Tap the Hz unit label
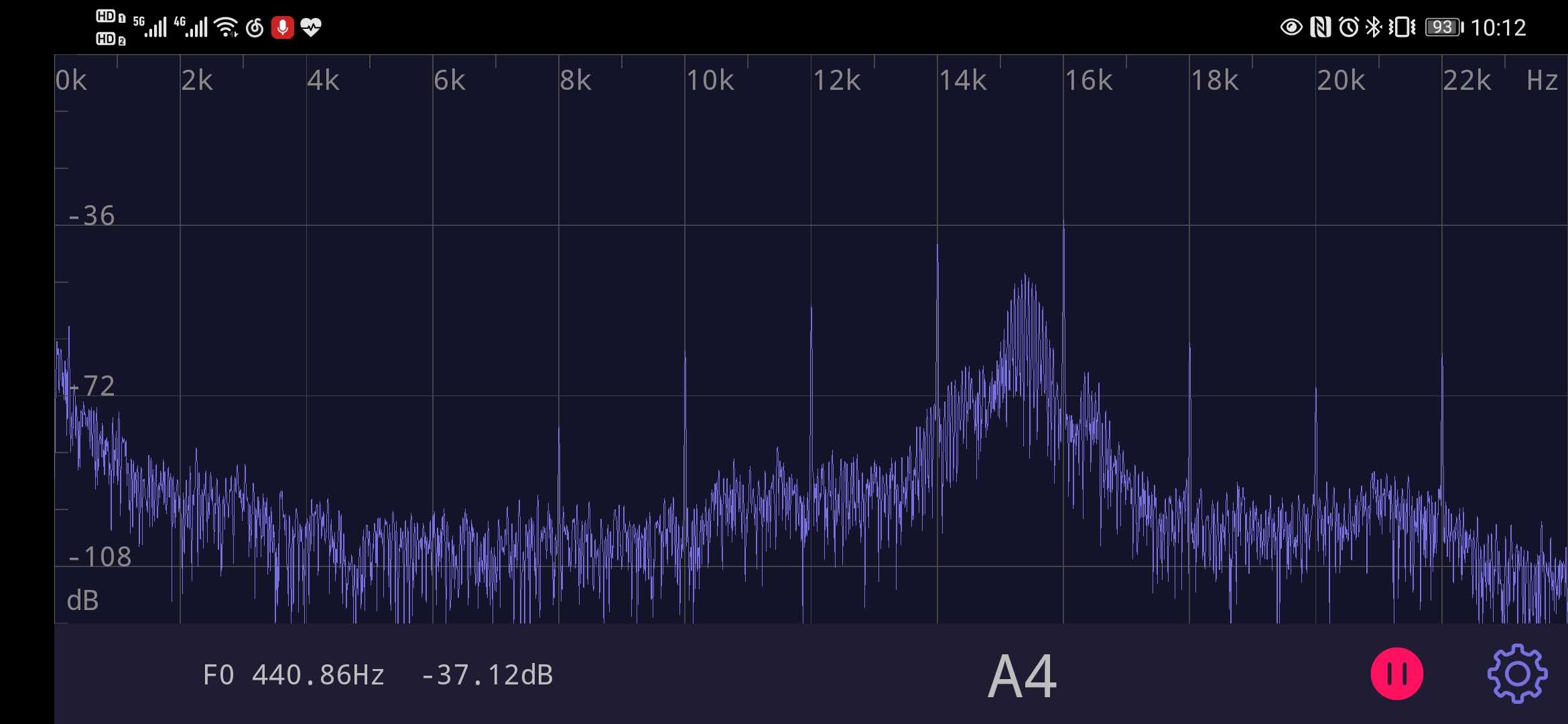This screenshot has width=1568, height=724. (1542, 80)
